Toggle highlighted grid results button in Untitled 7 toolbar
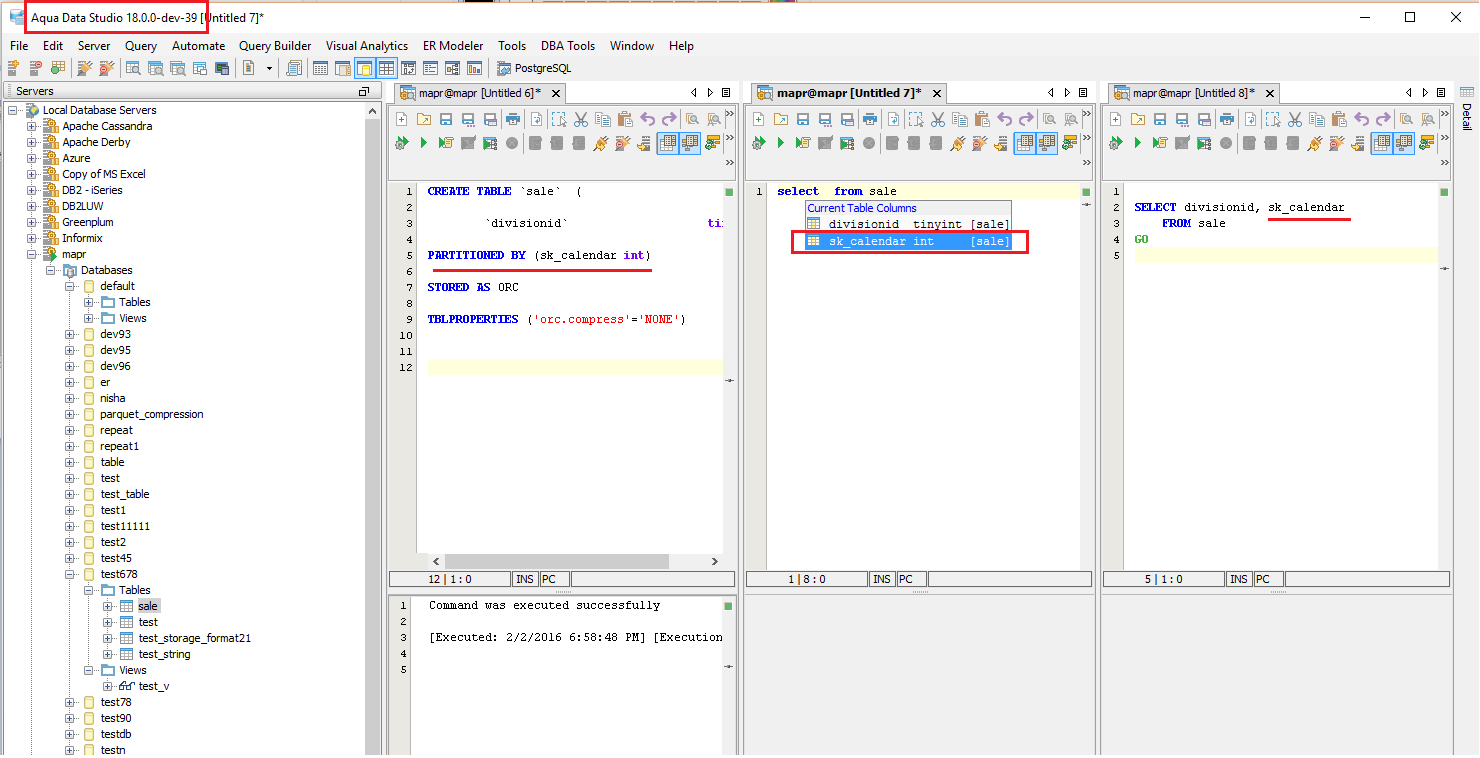The image size is (1480, 758). coord(1025,143)
